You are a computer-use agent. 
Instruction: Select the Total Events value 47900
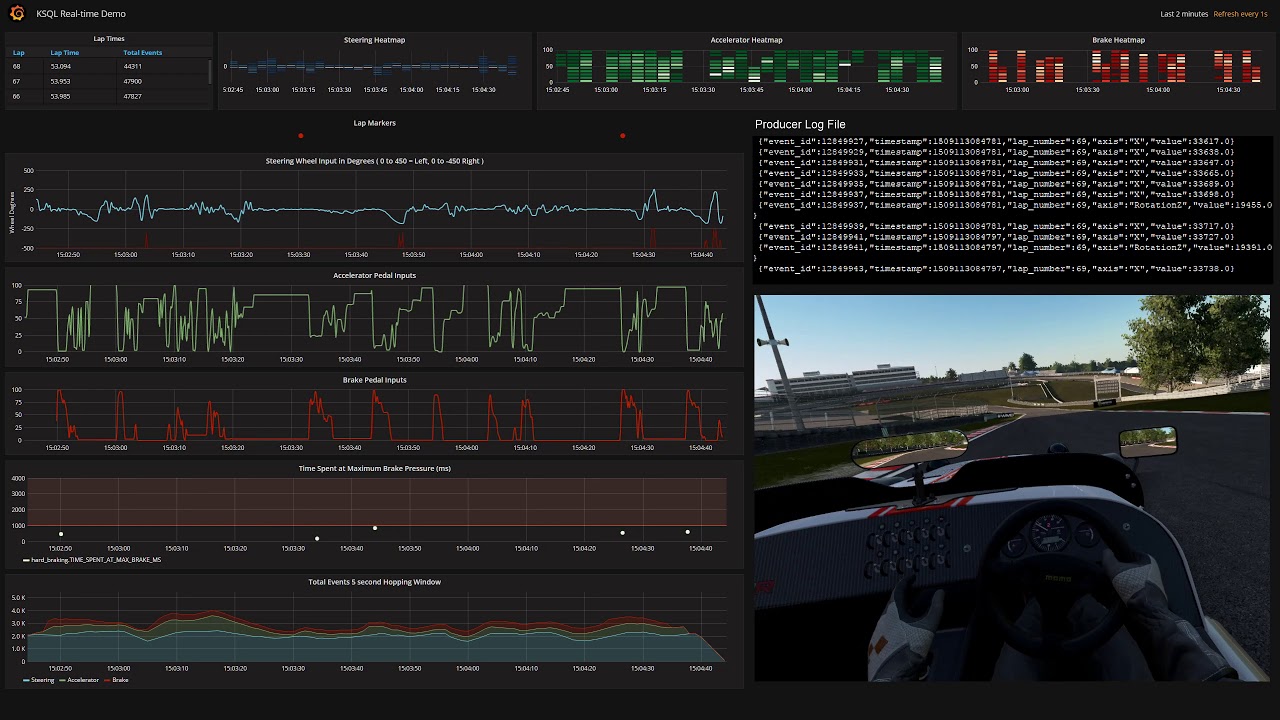(132, 81)
